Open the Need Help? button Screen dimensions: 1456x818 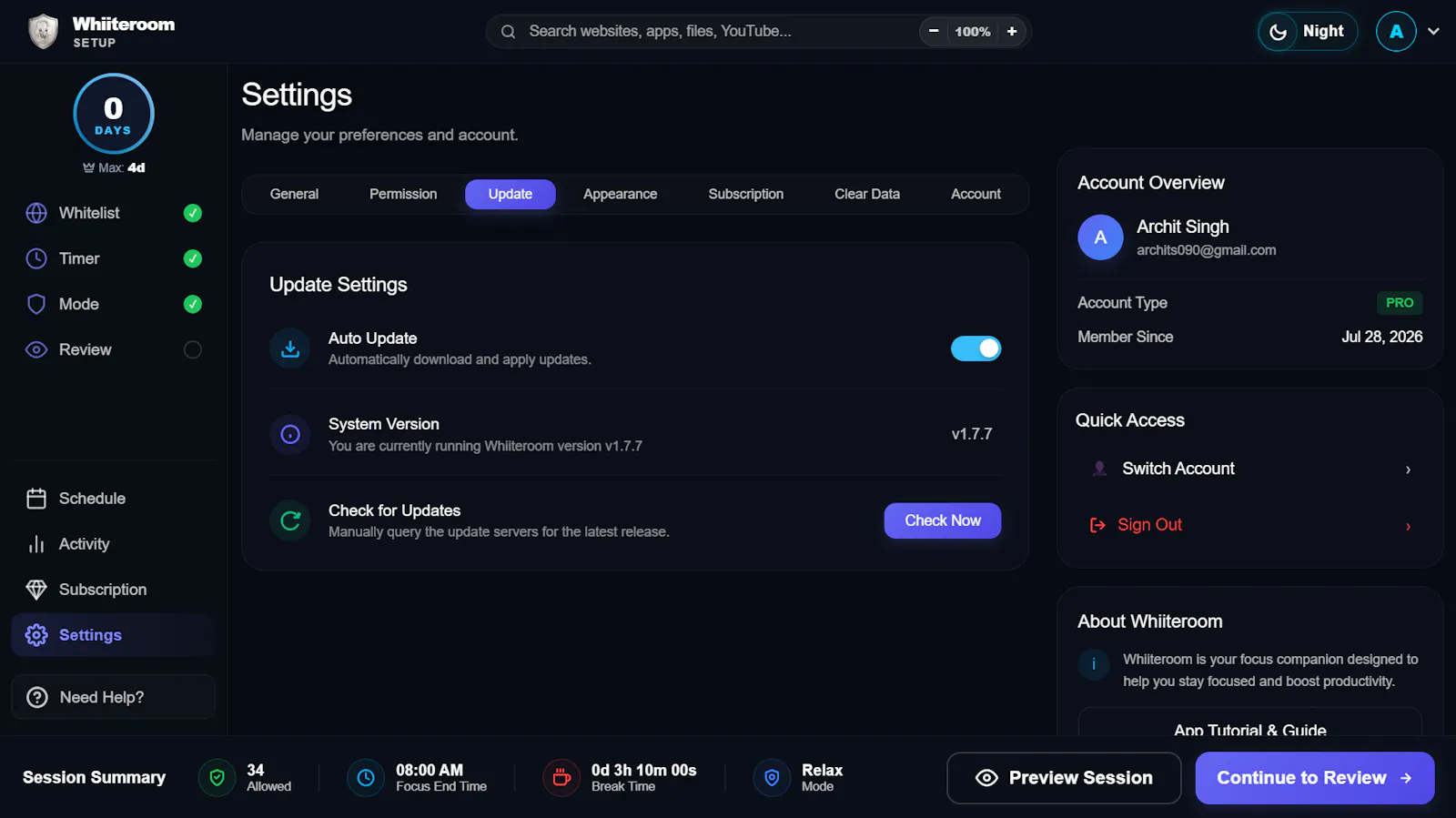(113, 697)
